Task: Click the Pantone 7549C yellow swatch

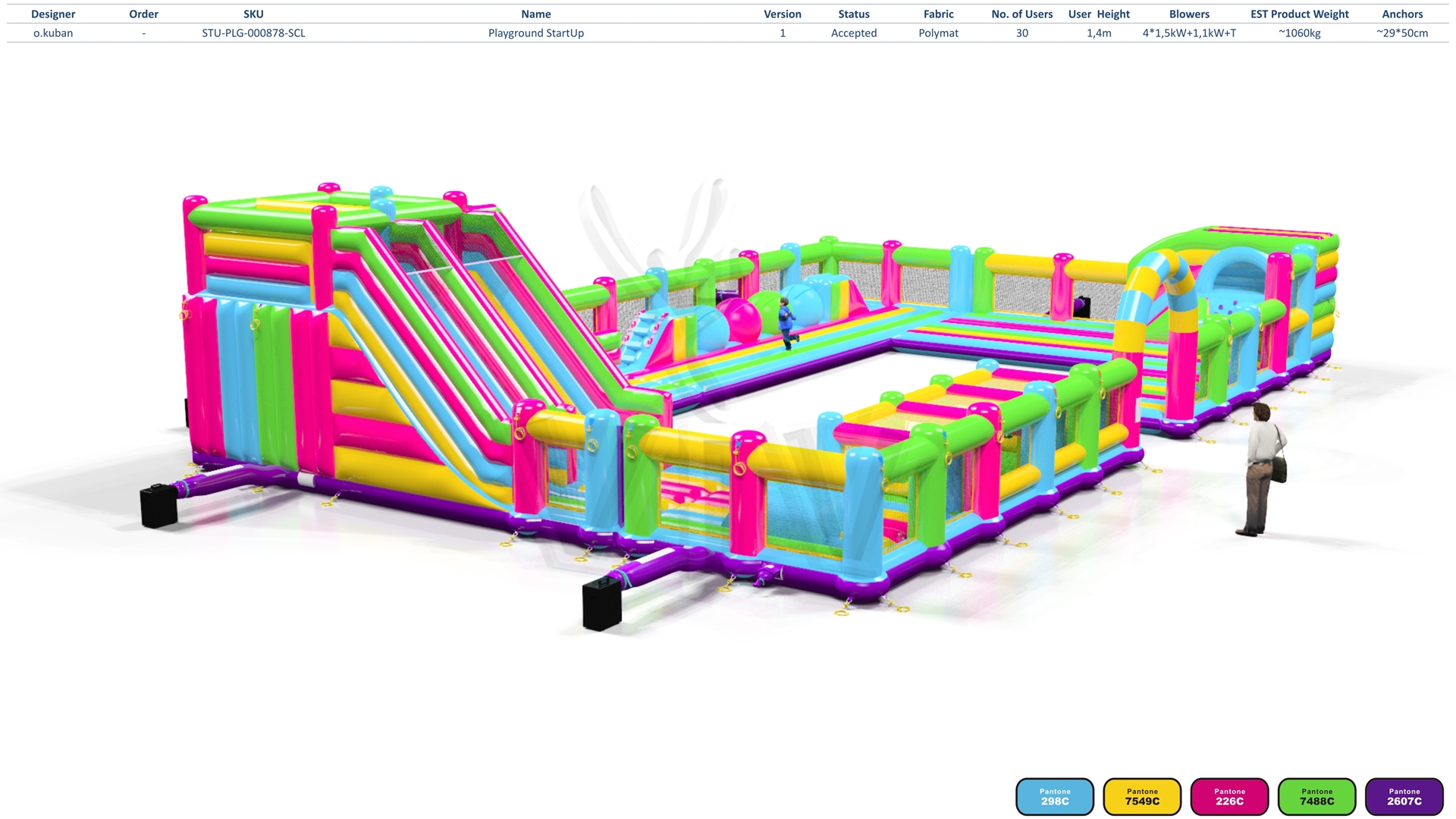Action: (1142, 797)
